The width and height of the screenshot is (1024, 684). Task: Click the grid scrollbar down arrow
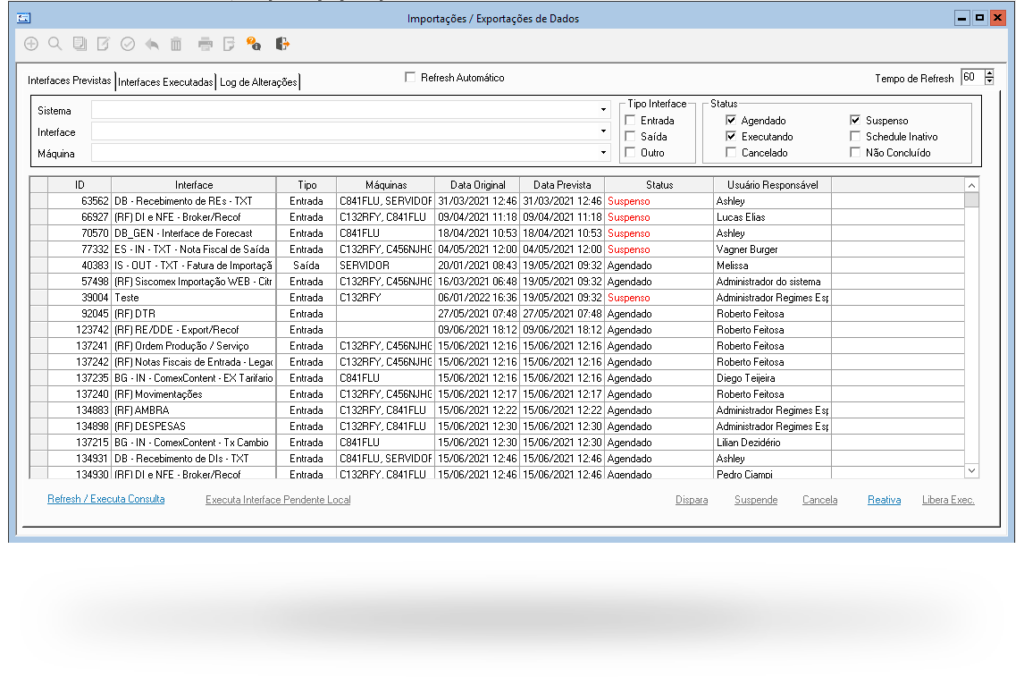coord(972,470)
